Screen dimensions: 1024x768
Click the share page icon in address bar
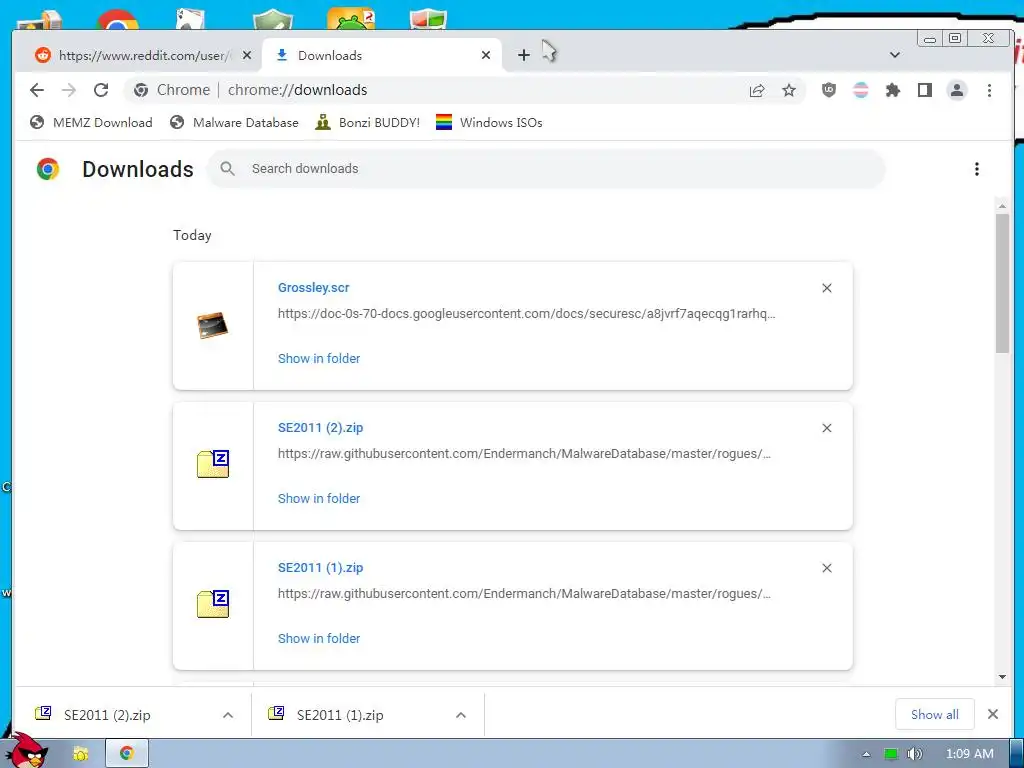point(757,90)
